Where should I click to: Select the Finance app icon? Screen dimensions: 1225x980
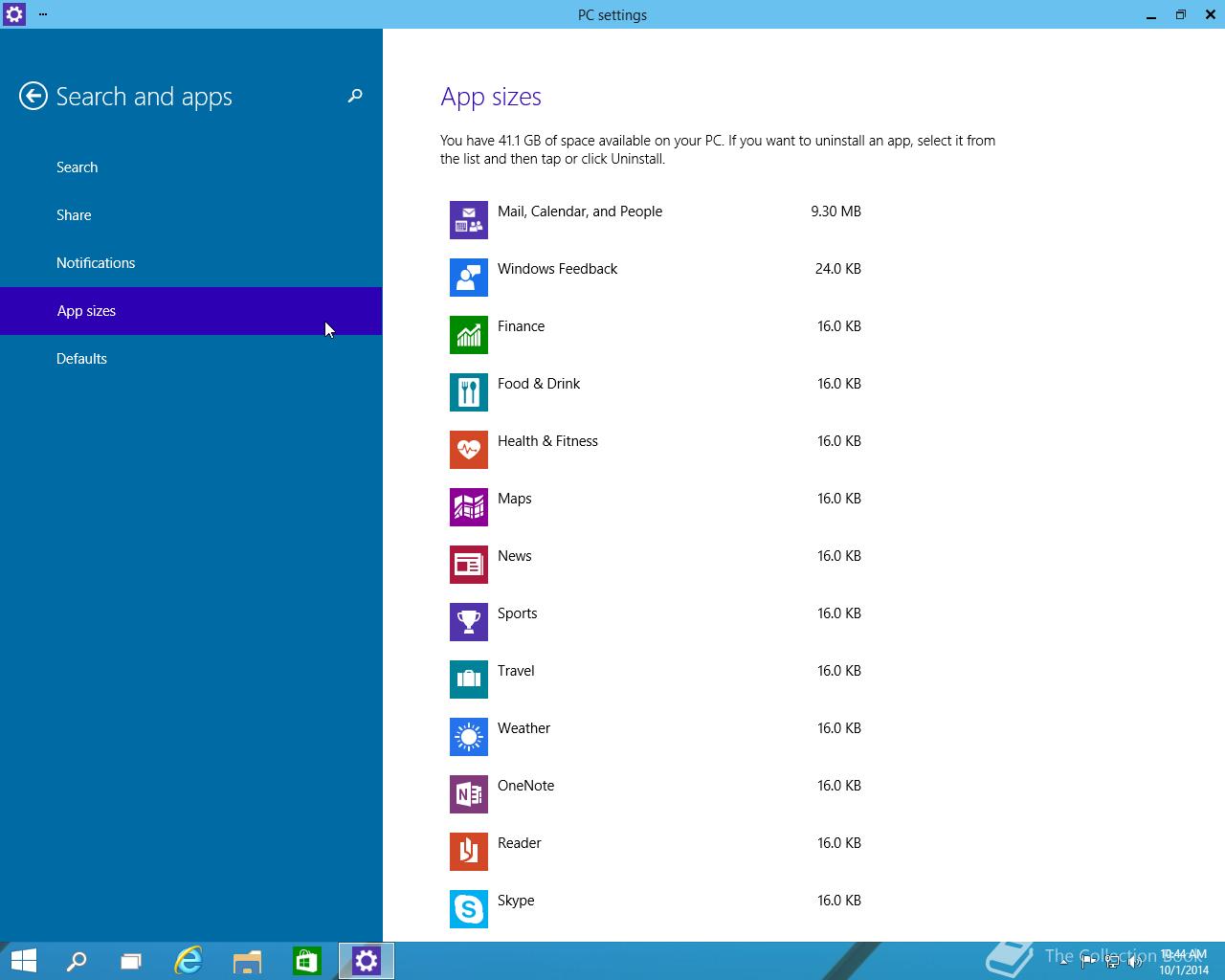click(469, 335)
